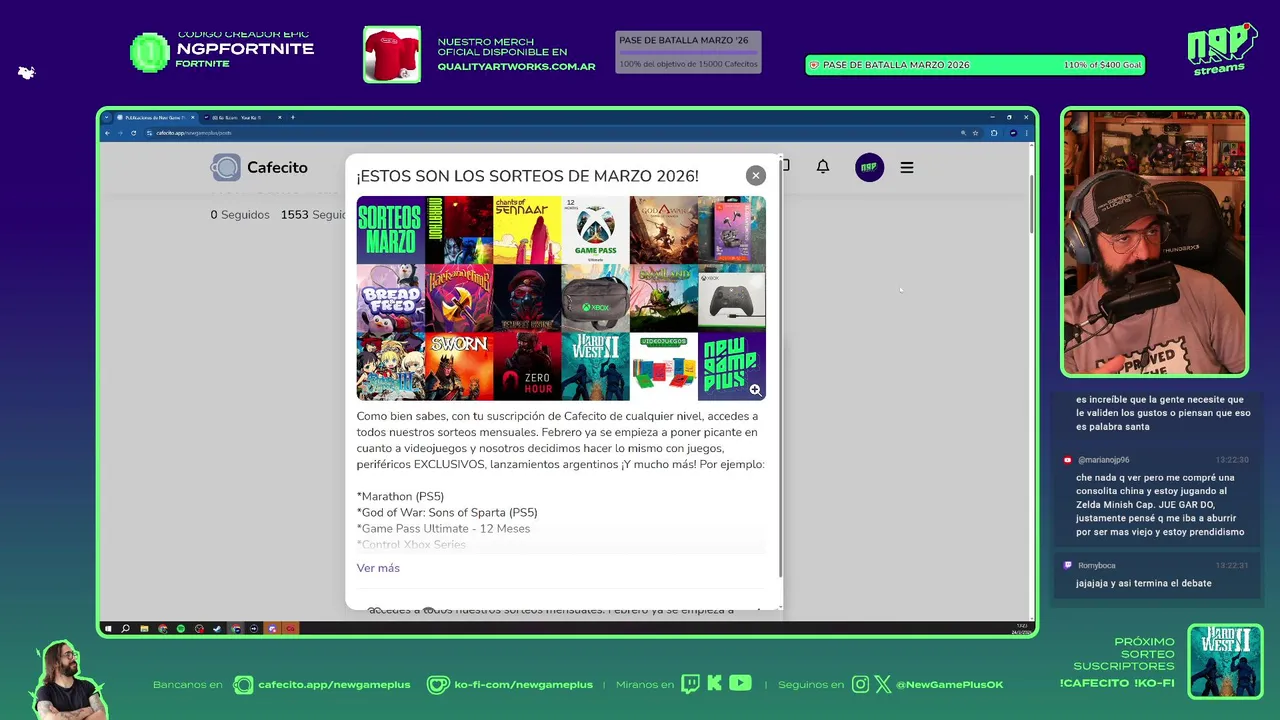This screenshot has height=720, width=1280.
Task: Click the ko-fi.com/newgameplus link in the footer
Action: pyautogui.click(x=523, y=685)
